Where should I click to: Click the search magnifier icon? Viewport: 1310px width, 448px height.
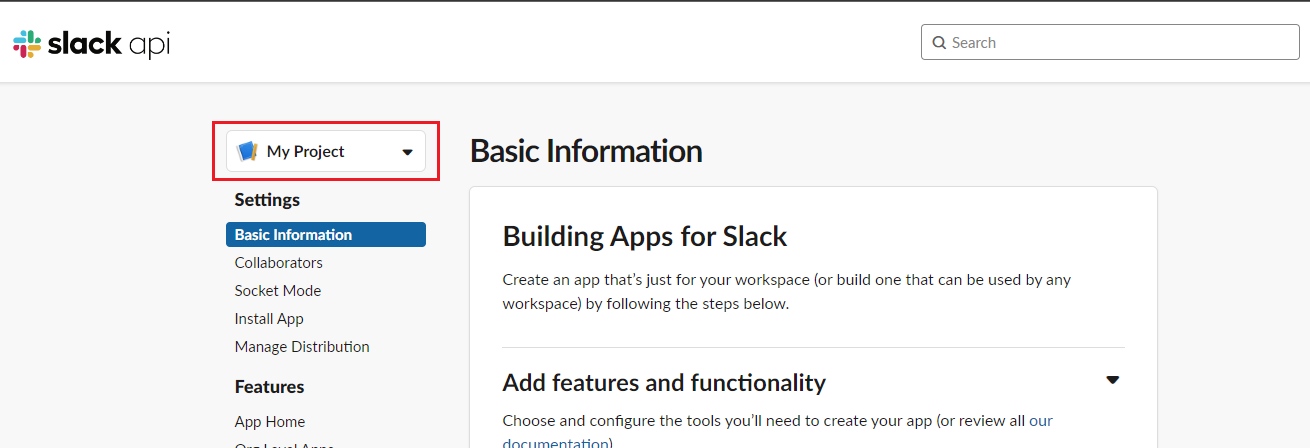coord(939,43)
